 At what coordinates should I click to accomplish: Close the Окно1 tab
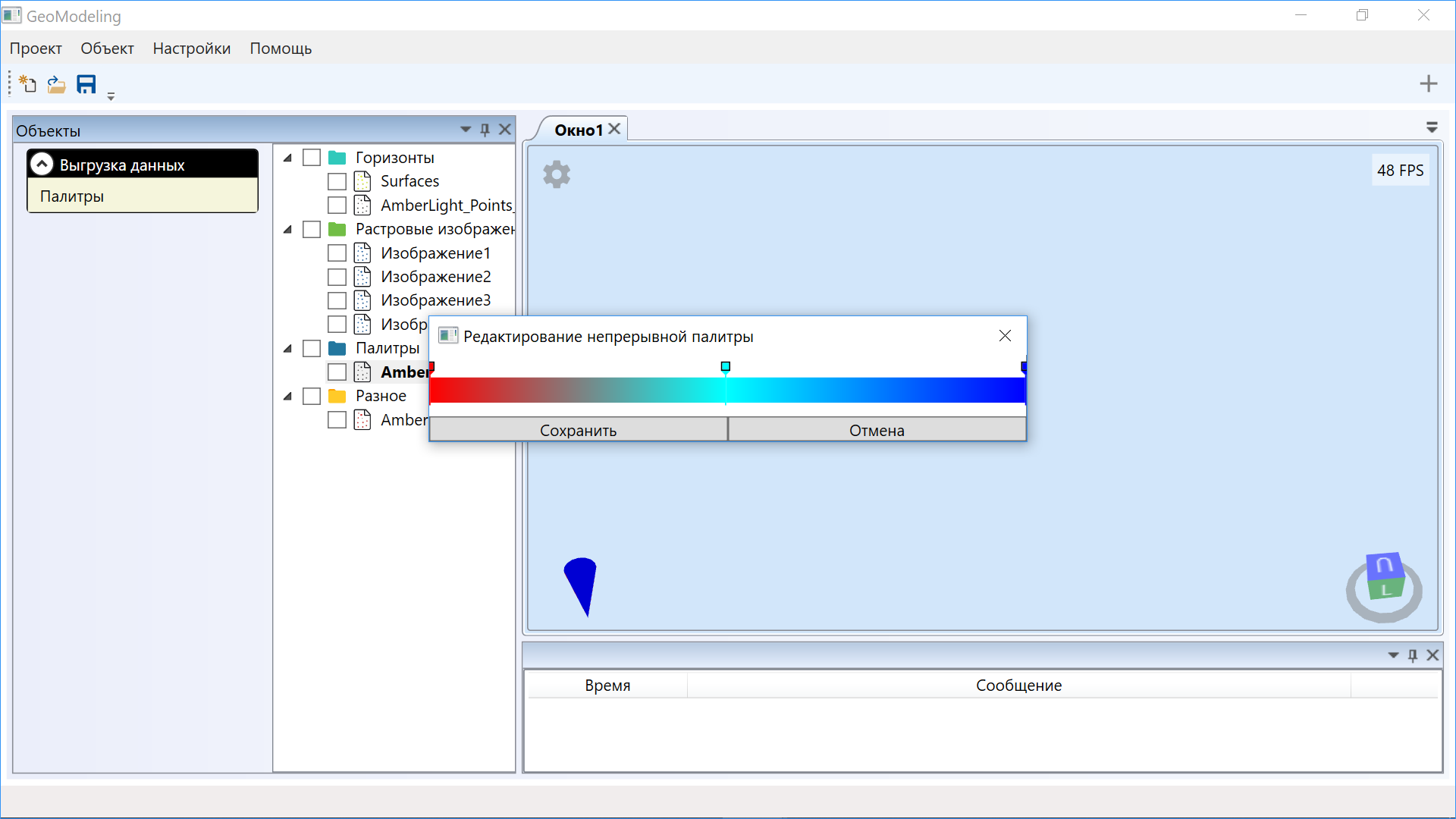614,129
